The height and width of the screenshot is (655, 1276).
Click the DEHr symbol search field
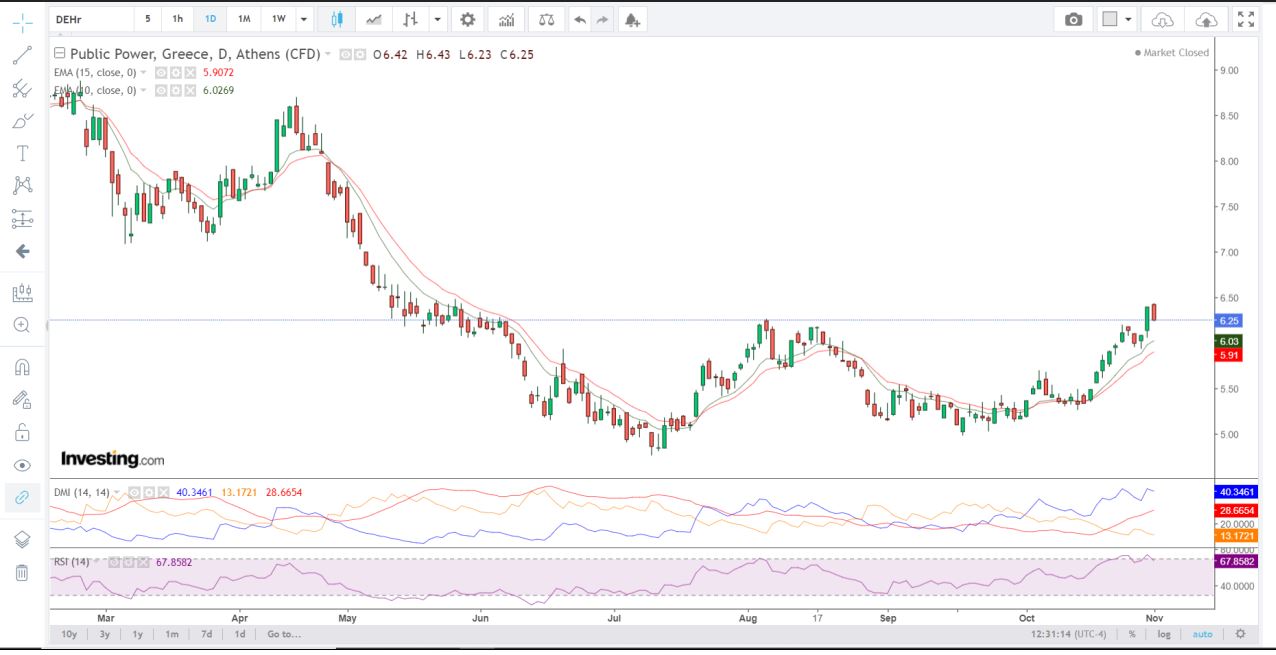tap(90, 19)
